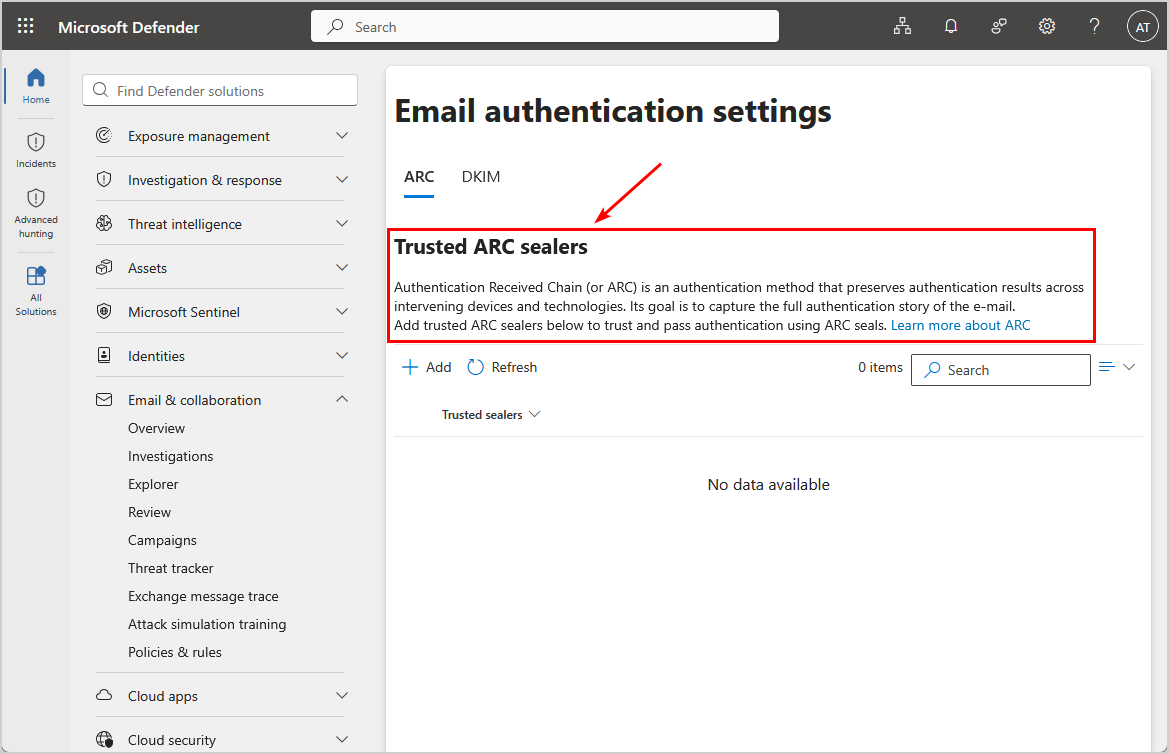
Task: Open the AT account avatar
Action: pos(1142,27)
